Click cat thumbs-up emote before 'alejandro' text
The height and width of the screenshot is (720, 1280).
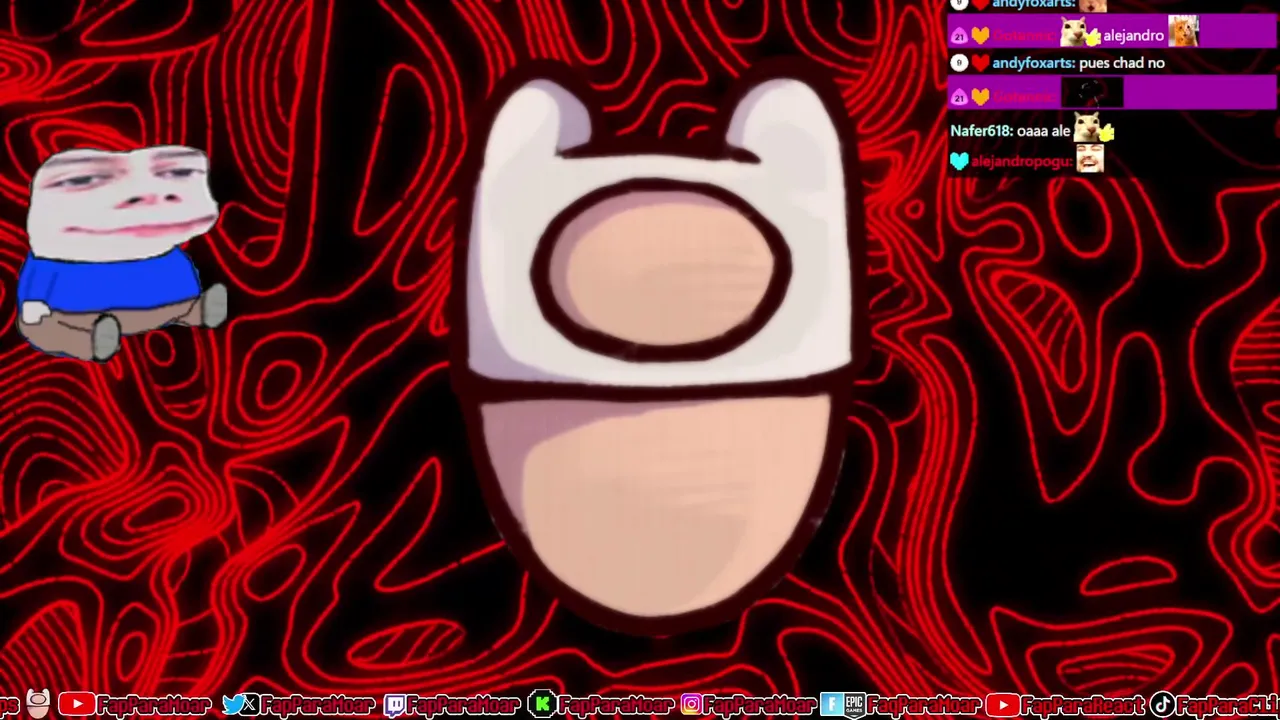tap(1080, 32)
